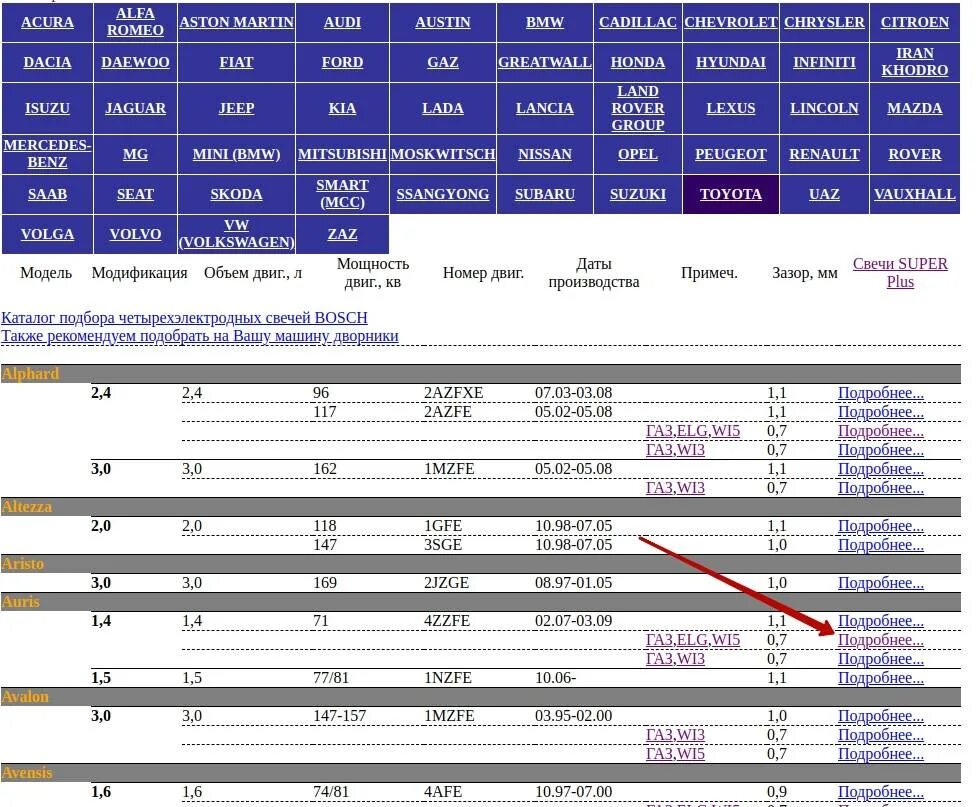Open the CHEVROLET brand page
The height and width of the screenshot is (807, 980).
click(x=731, y=22)
